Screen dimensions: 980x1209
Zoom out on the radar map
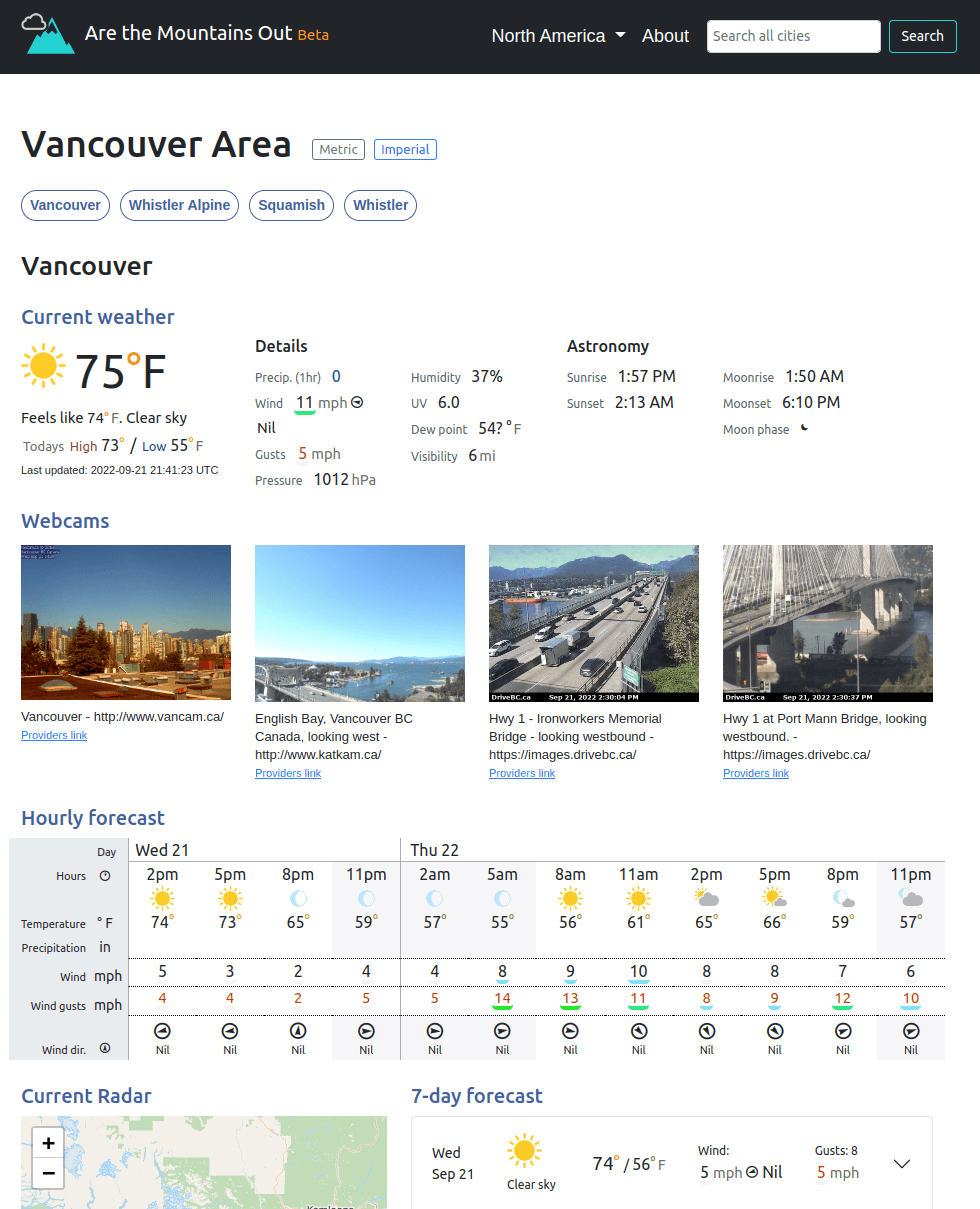[48, 1173]
